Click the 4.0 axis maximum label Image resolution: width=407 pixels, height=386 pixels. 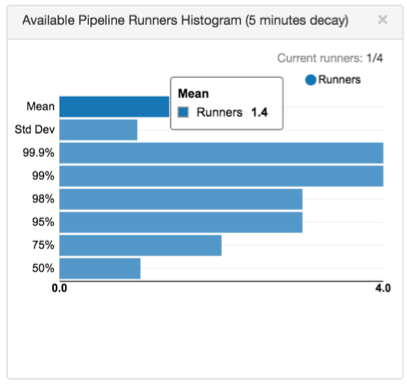(x=383, y=288)
